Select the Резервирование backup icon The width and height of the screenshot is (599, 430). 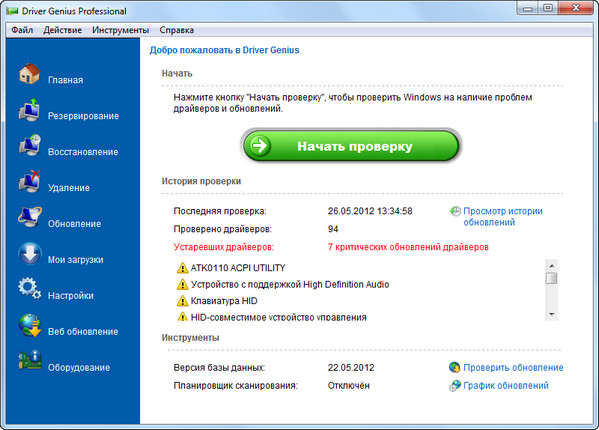click(29, 110)
